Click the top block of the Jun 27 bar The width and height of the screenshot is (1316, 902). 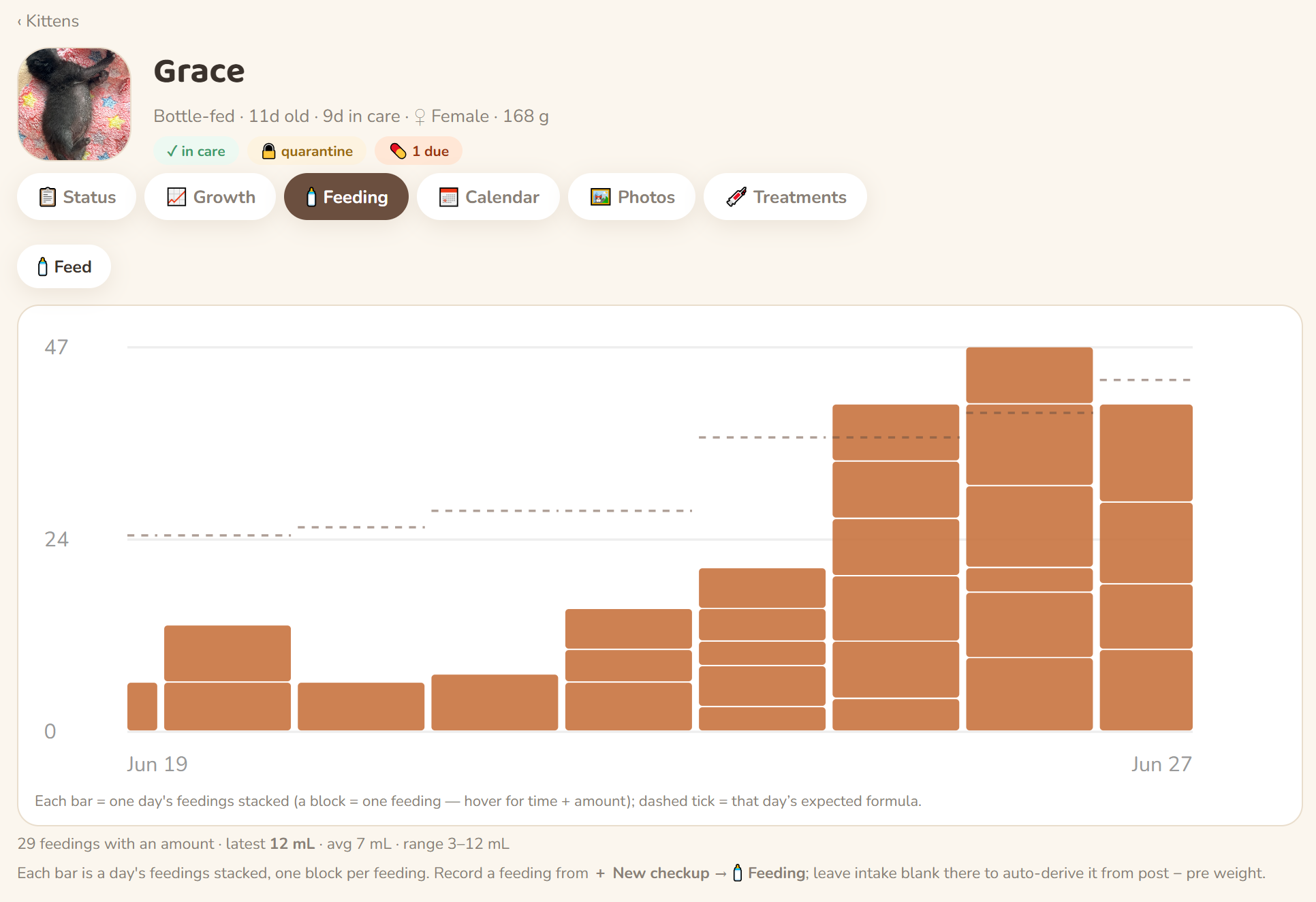1146,453
